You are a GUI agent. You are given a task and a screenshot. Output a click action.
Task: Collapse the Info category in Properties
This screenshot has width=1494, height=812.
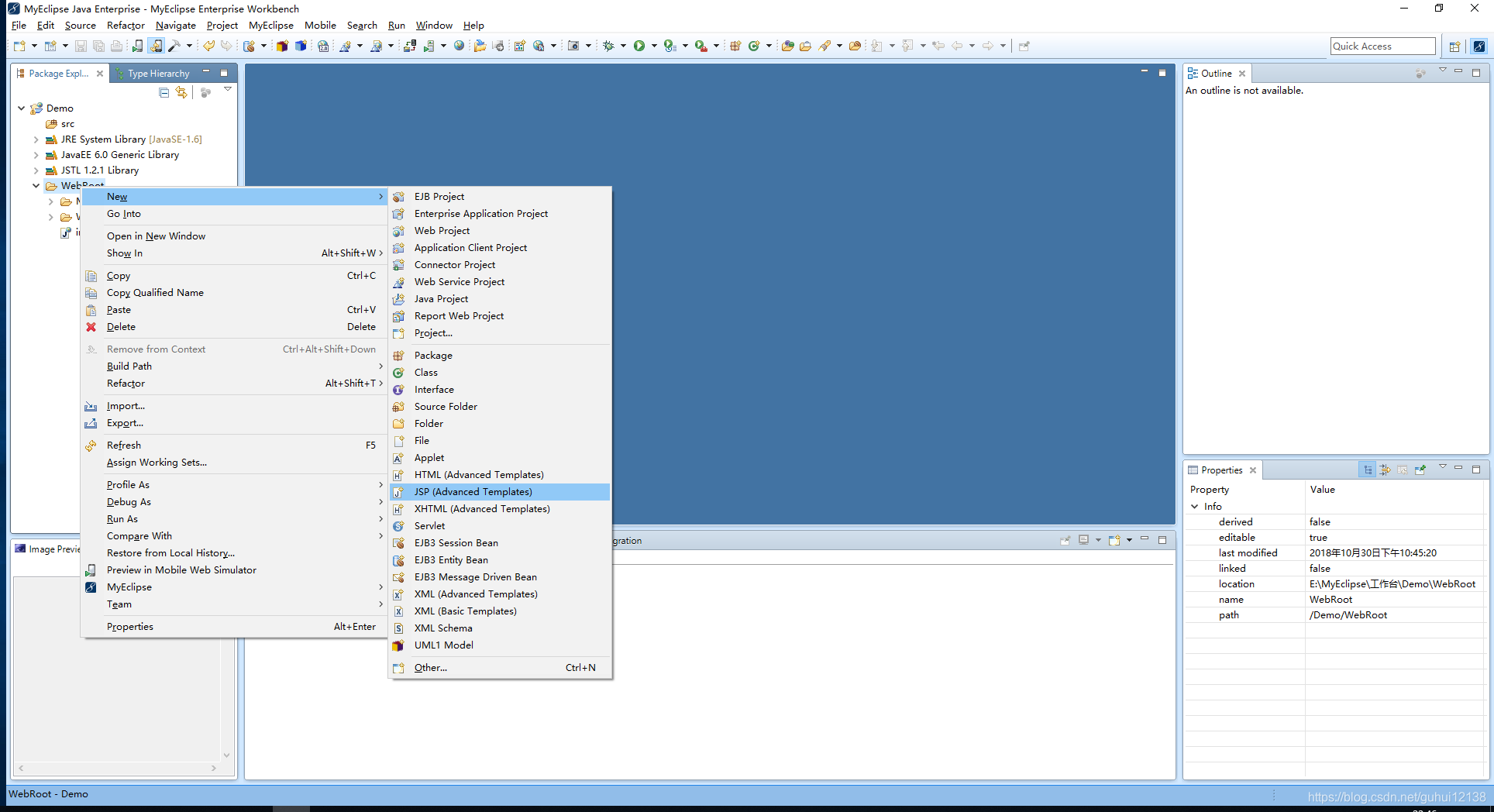(x=1195, y=507)
